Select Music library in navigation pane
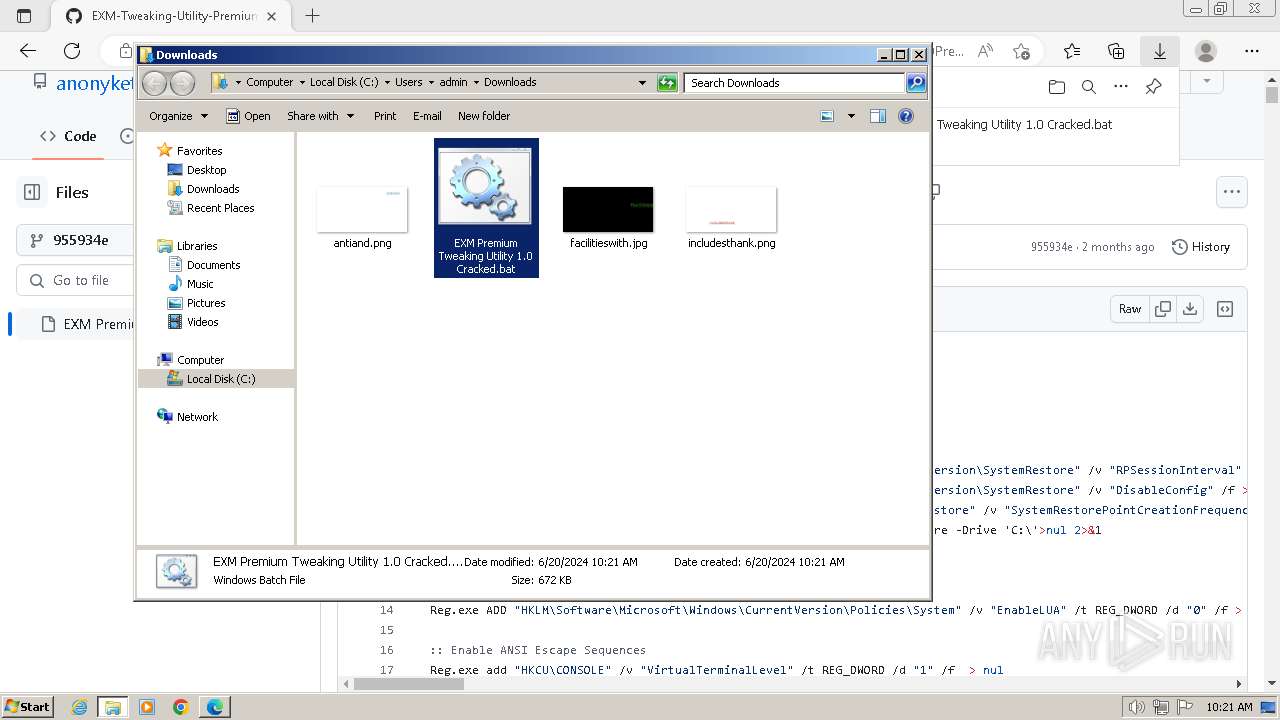1280x720 pixels. [x=200, y=284]
